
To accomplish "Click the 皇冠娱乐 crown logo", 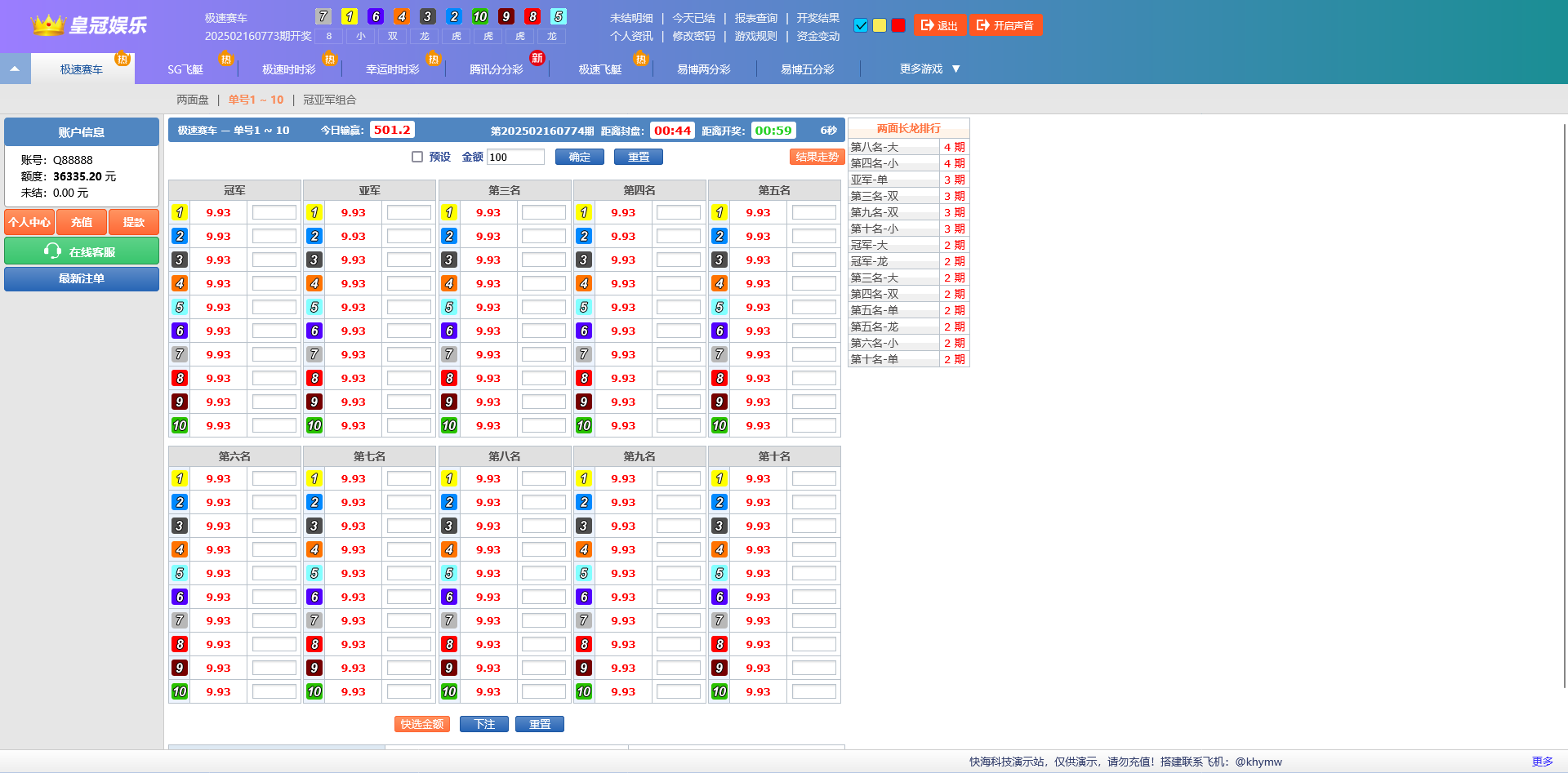I will coord(88,24).
